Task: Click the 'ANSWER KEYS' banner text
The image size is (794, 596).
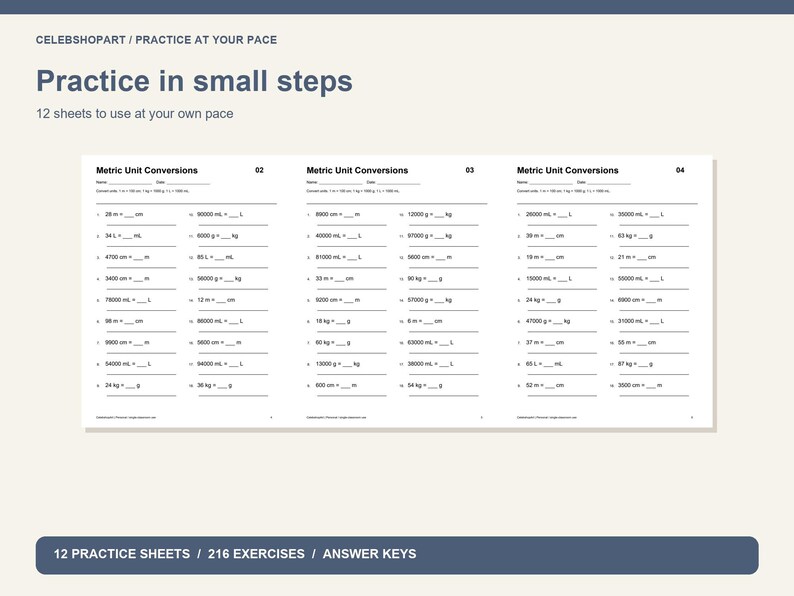Action: [x=370, y=554]
